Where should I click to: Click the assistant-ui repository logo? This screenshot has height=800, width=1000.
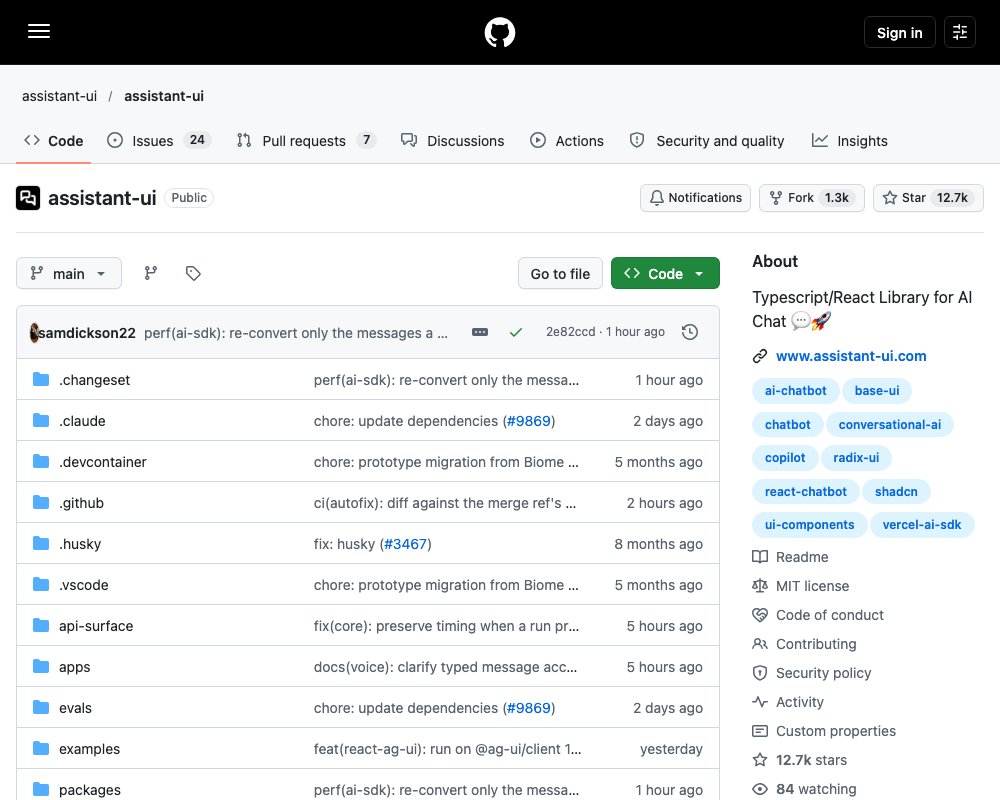click(28, 198)
